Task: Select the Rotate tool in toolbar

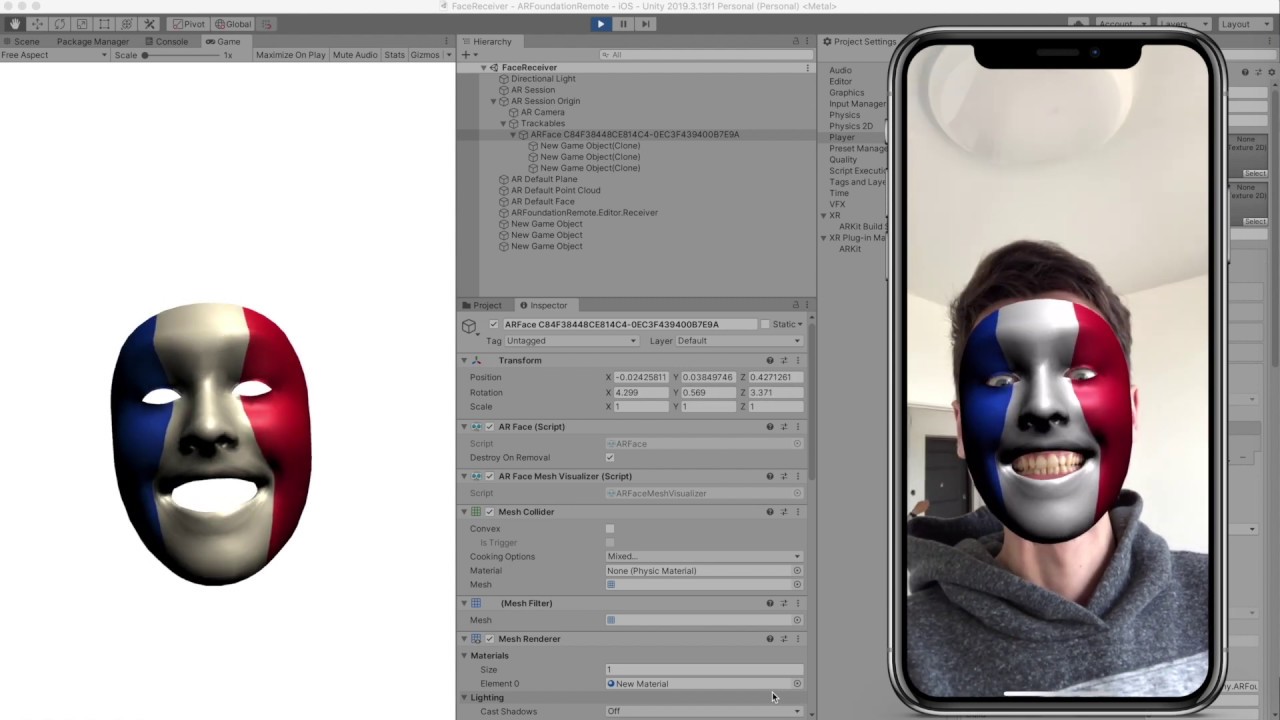Action: point(59,24)
